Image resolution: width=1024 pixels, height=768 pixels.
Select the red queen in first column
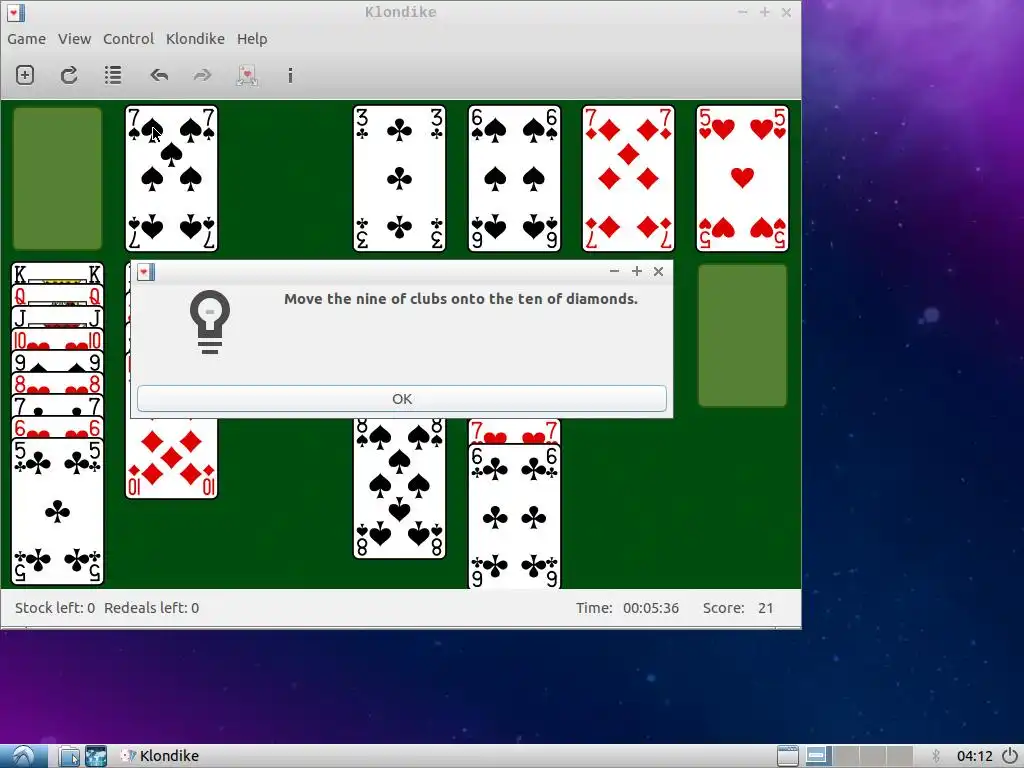click(57, 295)
